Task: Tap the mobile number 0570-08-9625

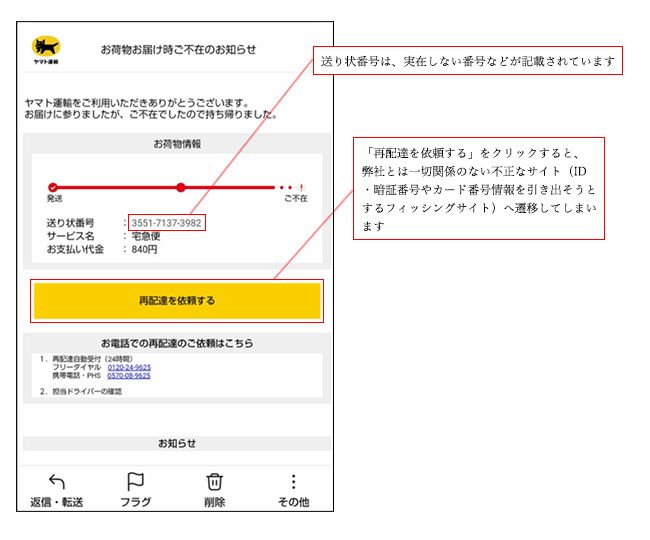Action: click(129, 376)
